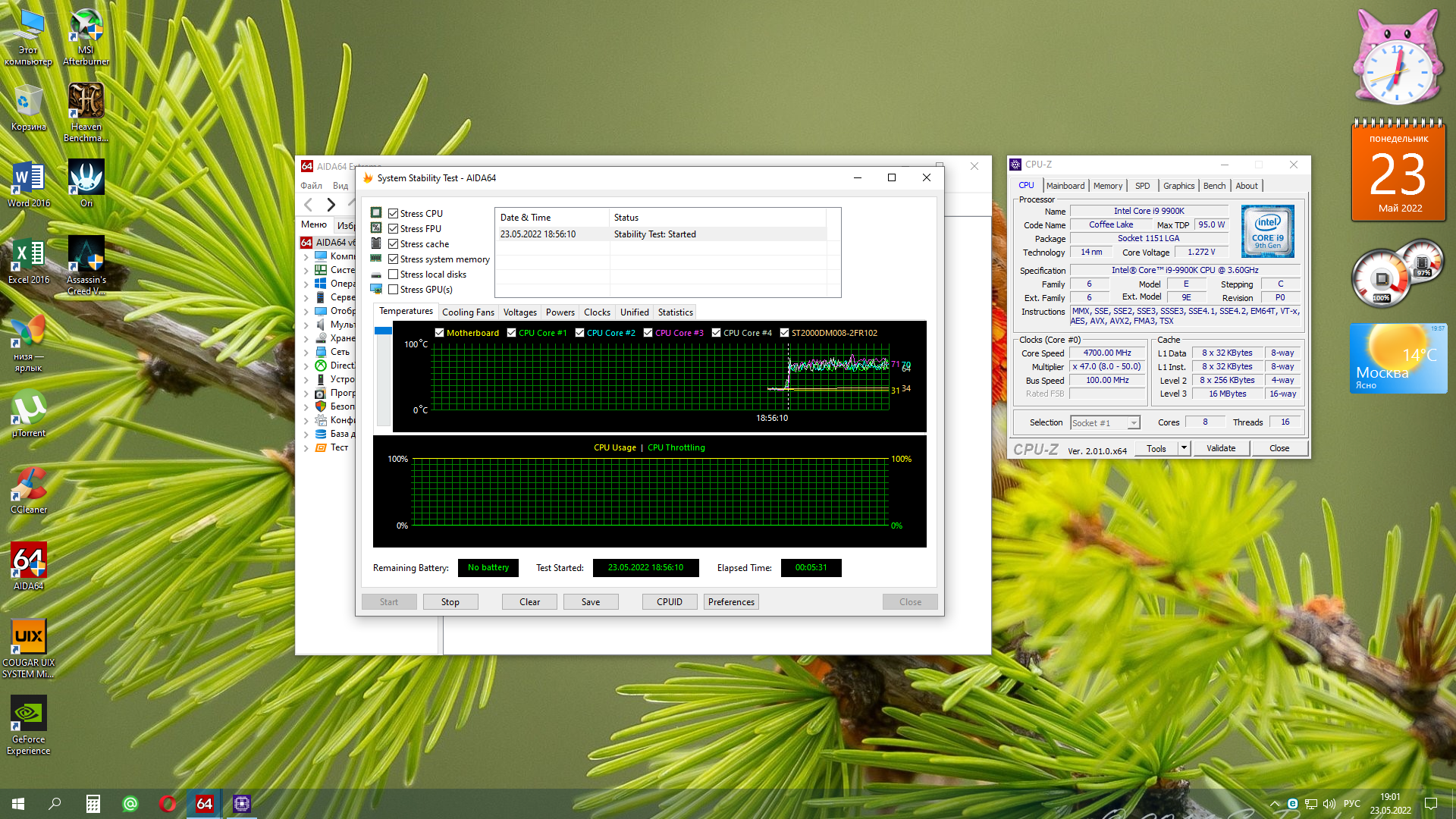The image size is (1456, 819).
Task: Open the Socket #1 selection dropdown
Action: (x=1133, y=423)
